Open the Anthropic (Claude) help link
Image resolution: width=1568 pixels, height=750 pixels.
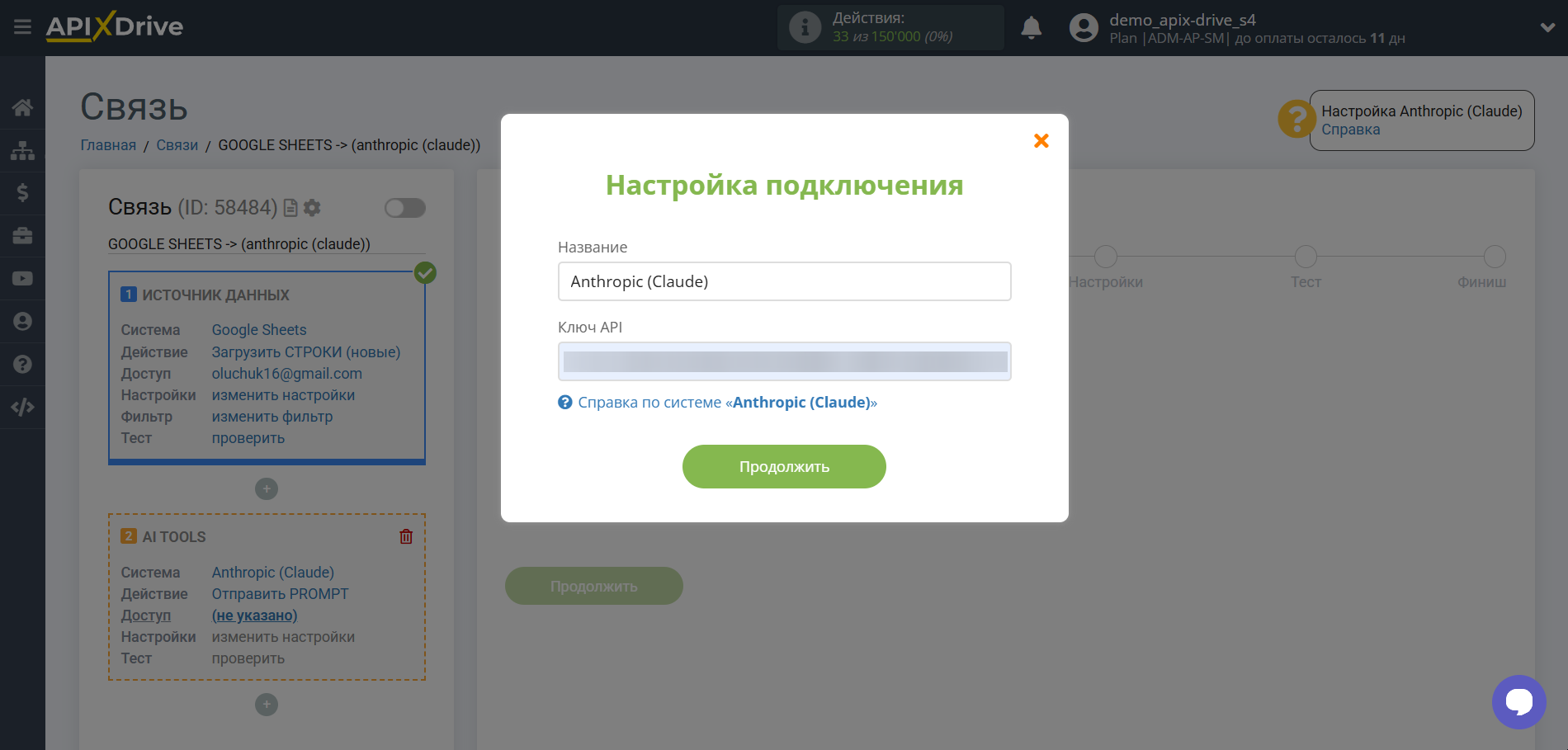tap(801, 402)
